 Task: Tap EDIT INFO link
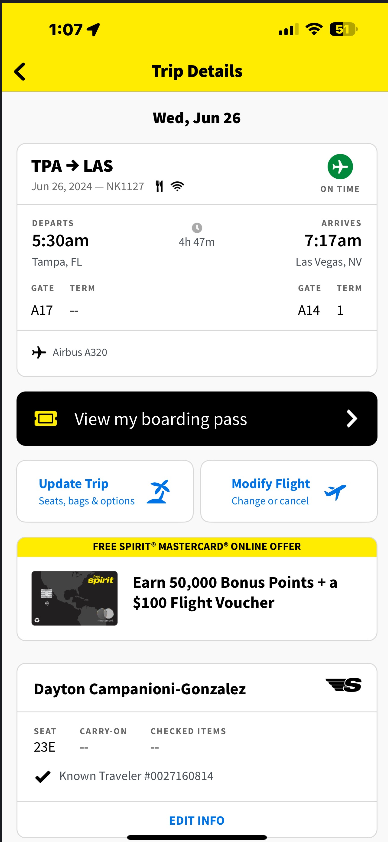(197, 821)
